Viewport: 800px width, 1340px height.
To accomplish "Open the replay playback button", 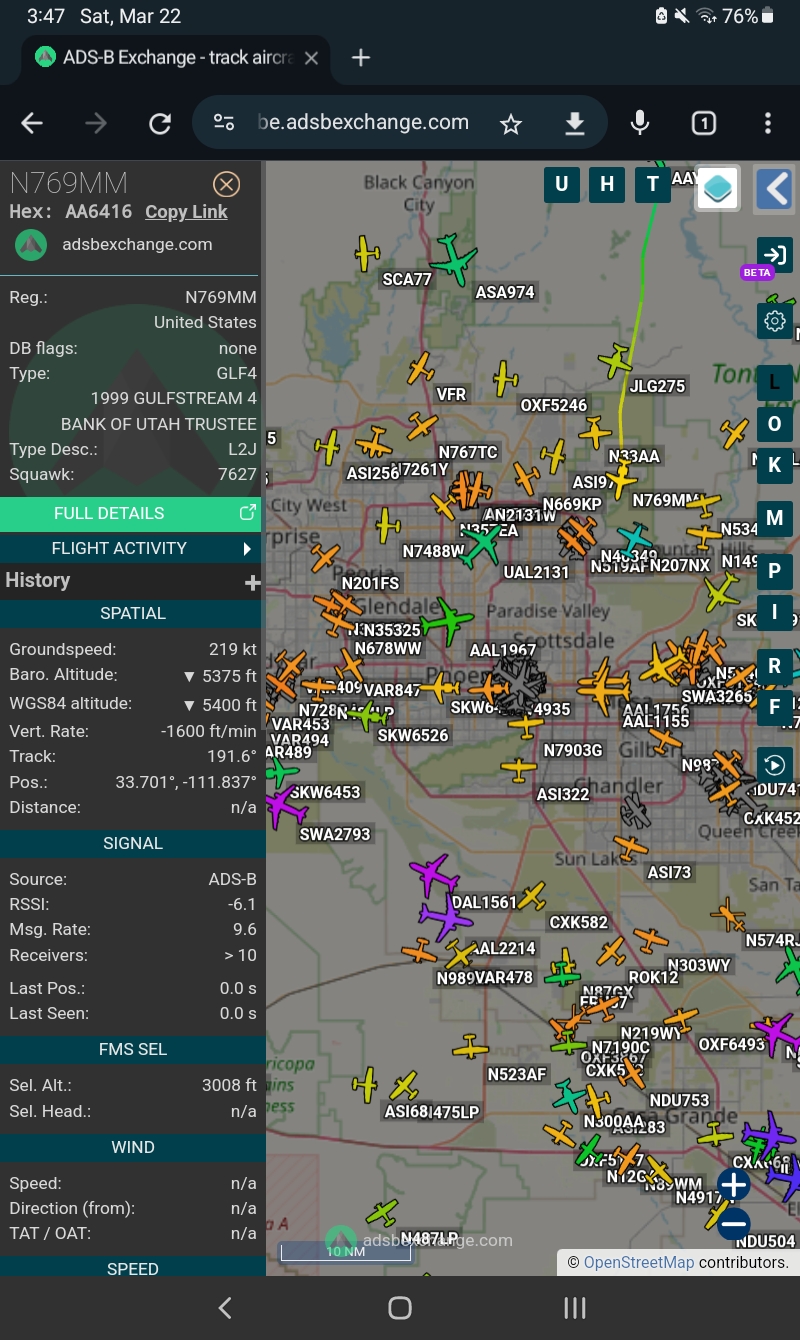I will point(774,766).
